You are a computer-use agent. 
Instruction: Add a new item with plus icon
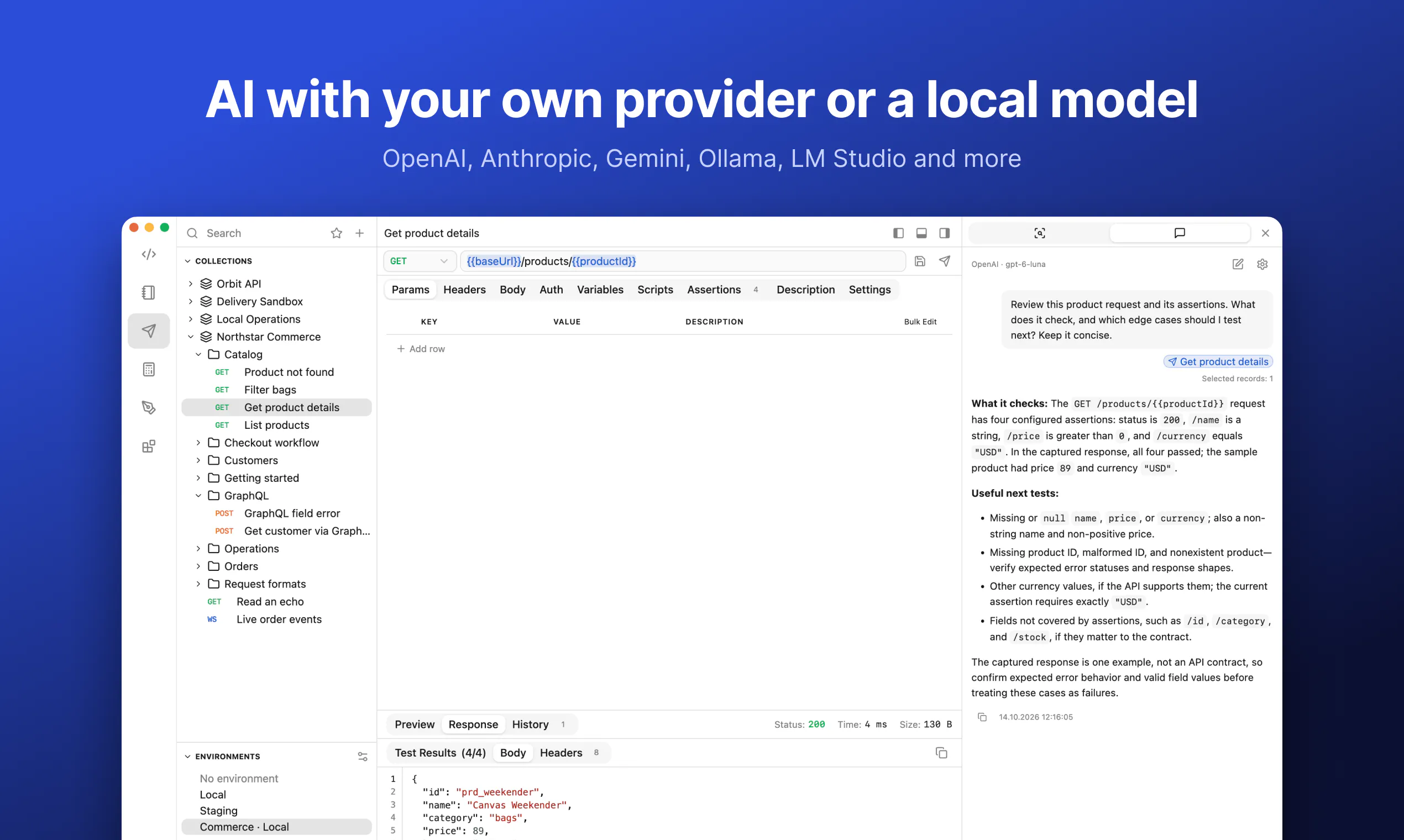[359, 233]
